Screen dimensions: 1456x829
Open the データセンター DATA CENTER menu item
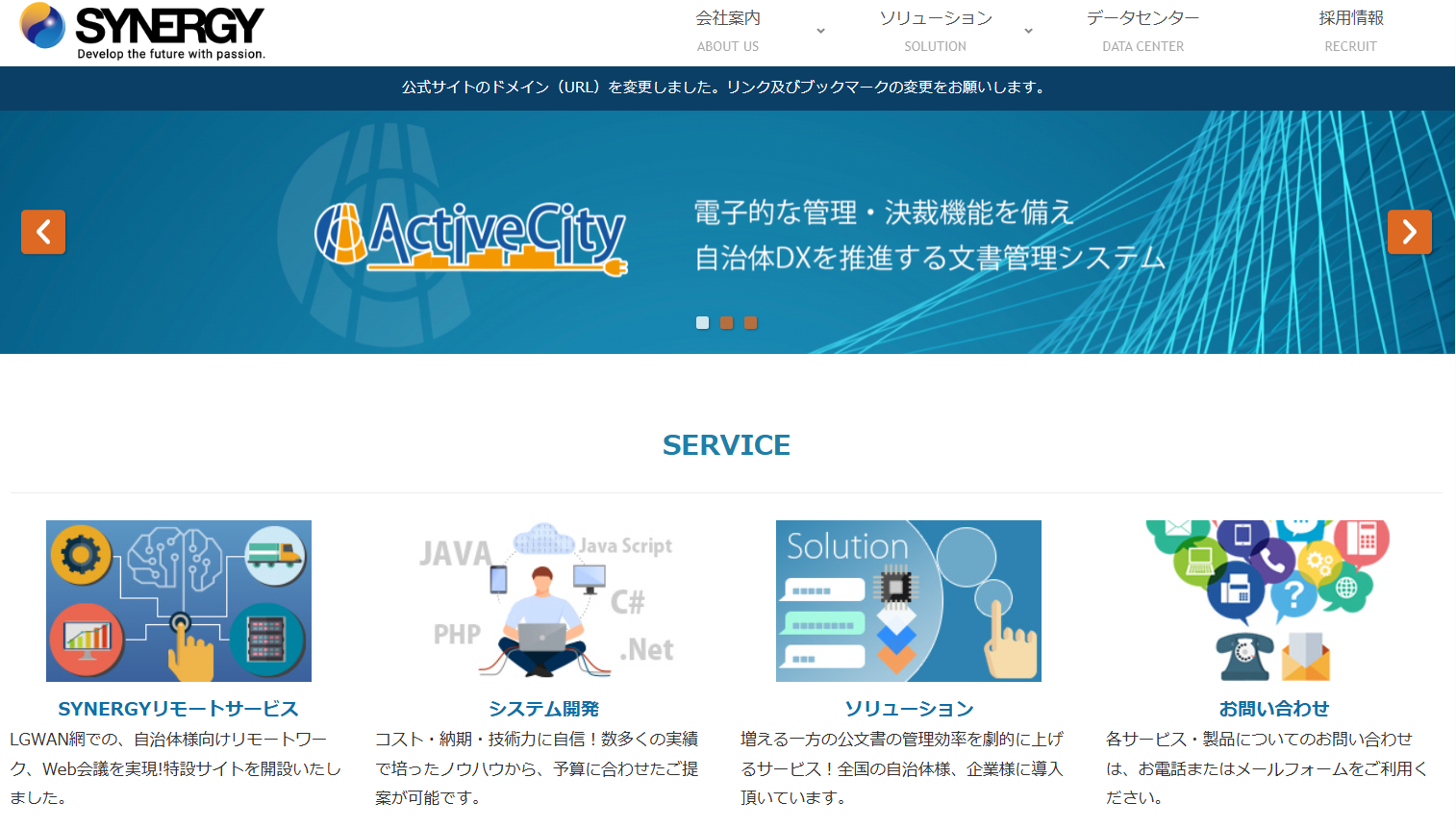1143,31
